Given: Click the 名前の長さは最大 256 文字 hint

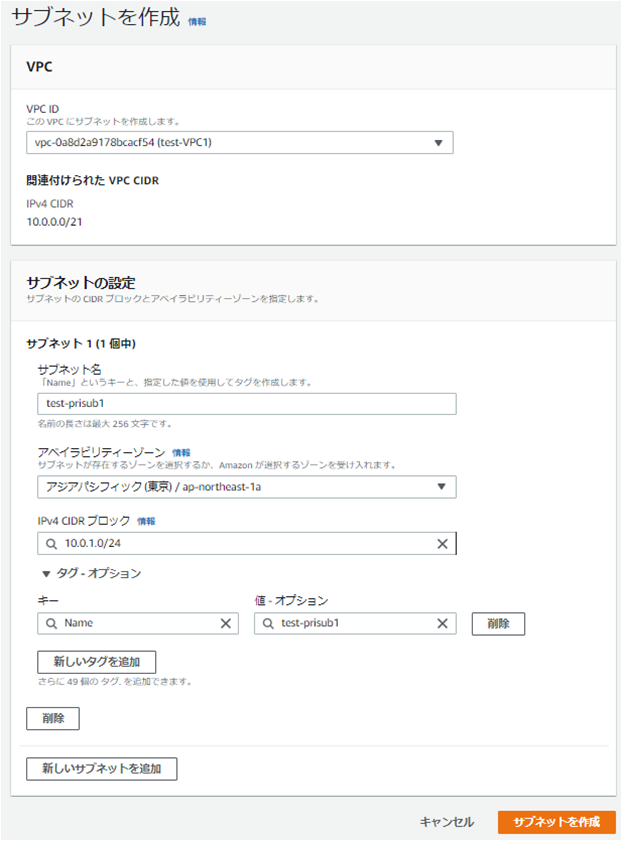Looking at the screenshot, I should click(x=105, y=424).
